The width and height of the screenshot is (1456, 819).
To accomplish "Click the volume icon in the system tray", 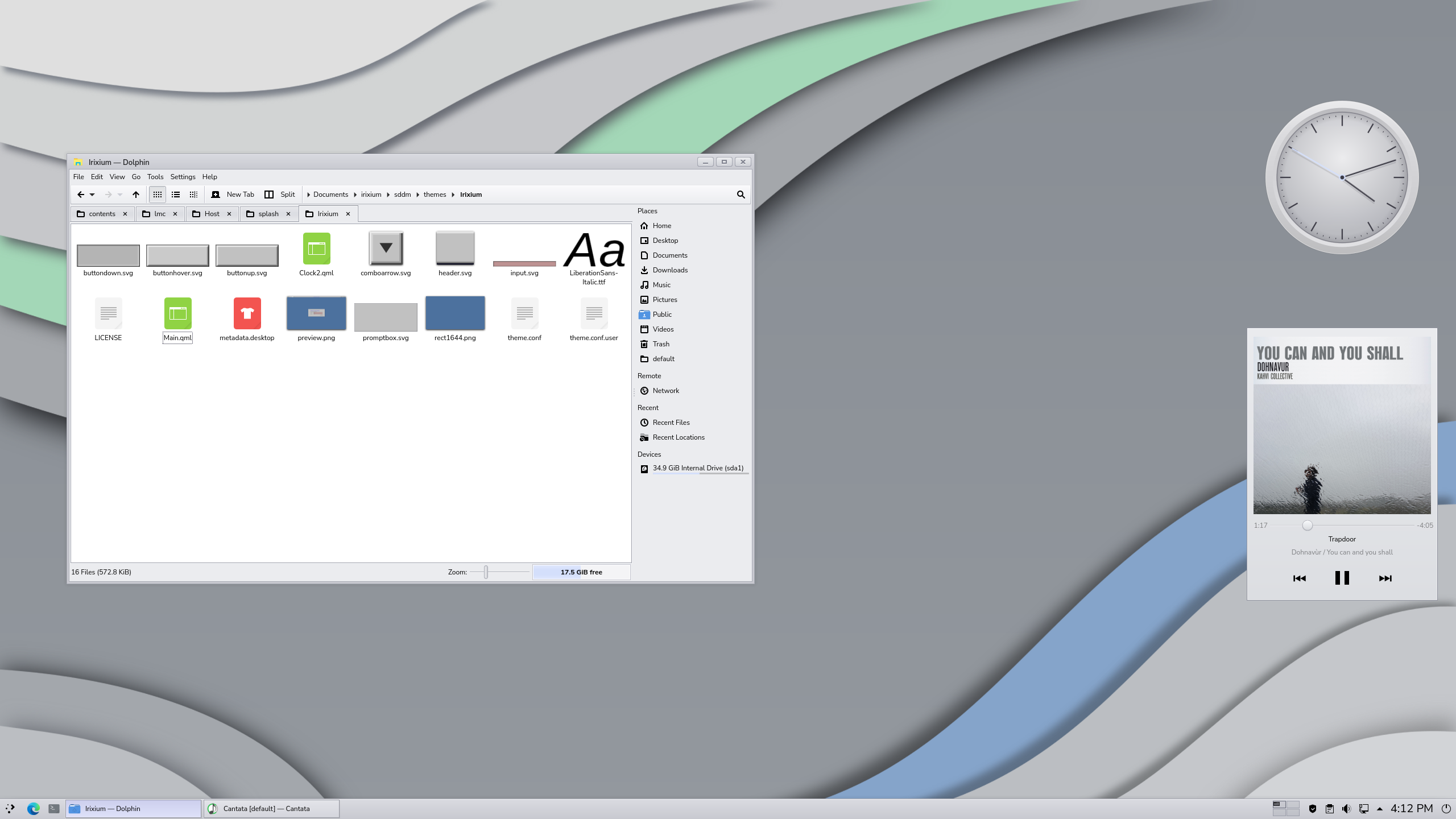I will [1347, 808].
